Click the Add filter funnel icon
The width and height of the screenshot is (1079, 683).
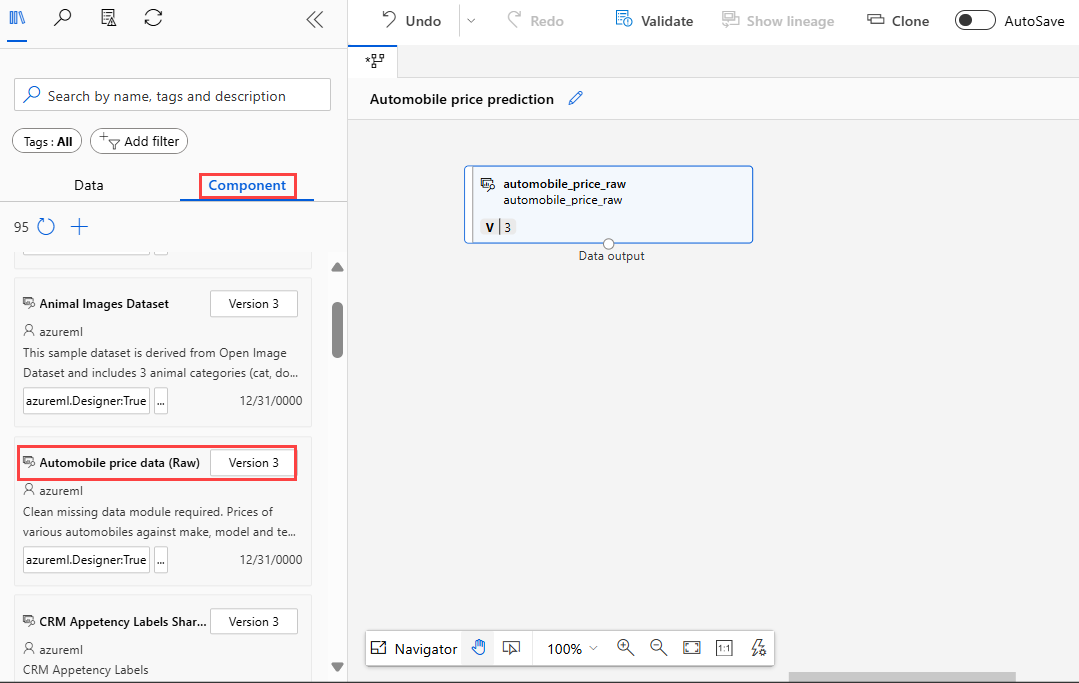tap(109, 141)
